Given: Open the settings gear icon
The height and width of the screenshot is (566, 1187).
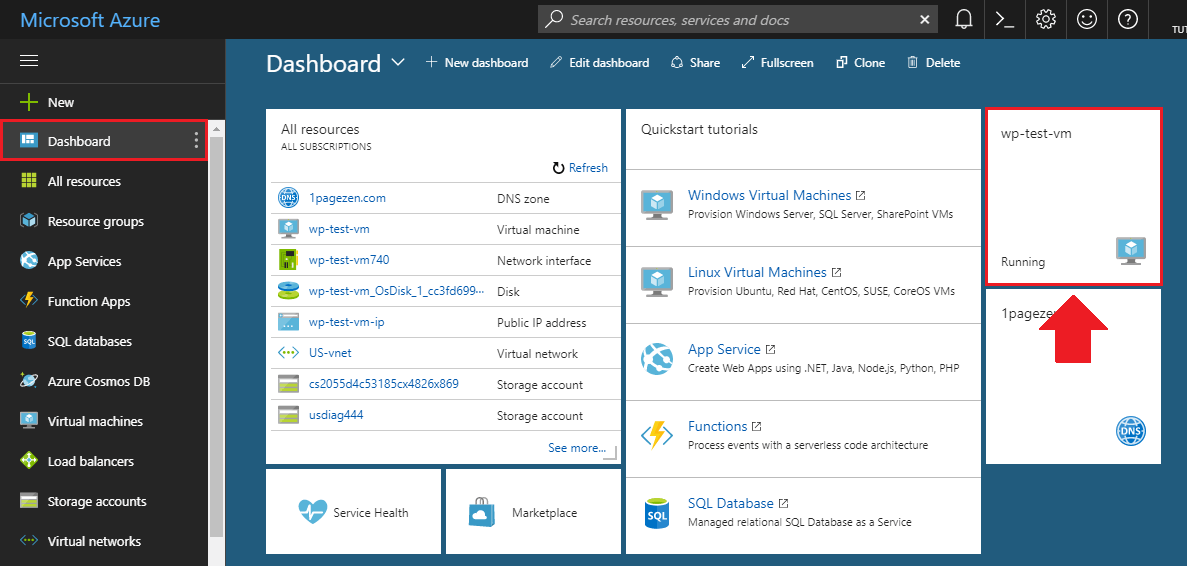Looking at the screenshot, I should [x=1045, y=20].
